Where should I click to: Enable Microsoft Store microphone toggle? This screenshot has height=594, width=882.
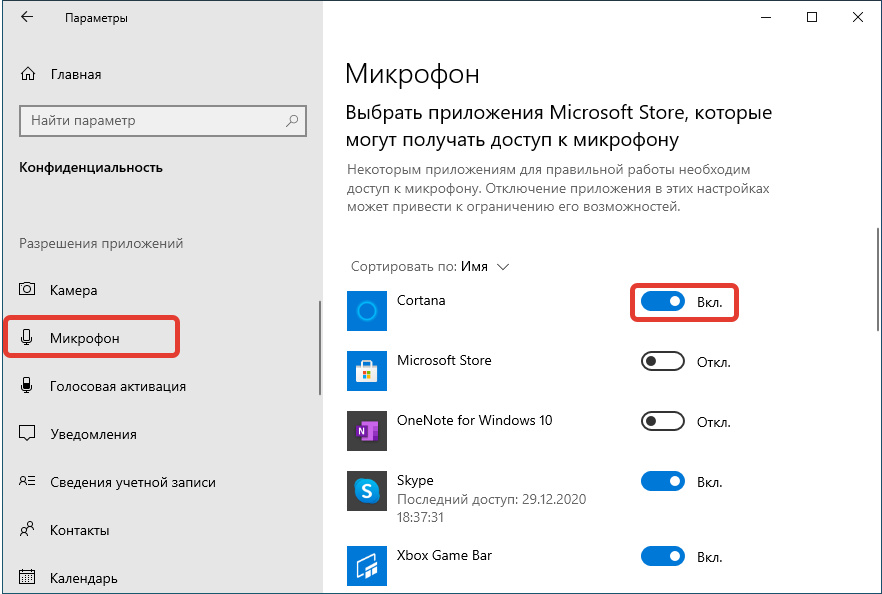[662, 361]
